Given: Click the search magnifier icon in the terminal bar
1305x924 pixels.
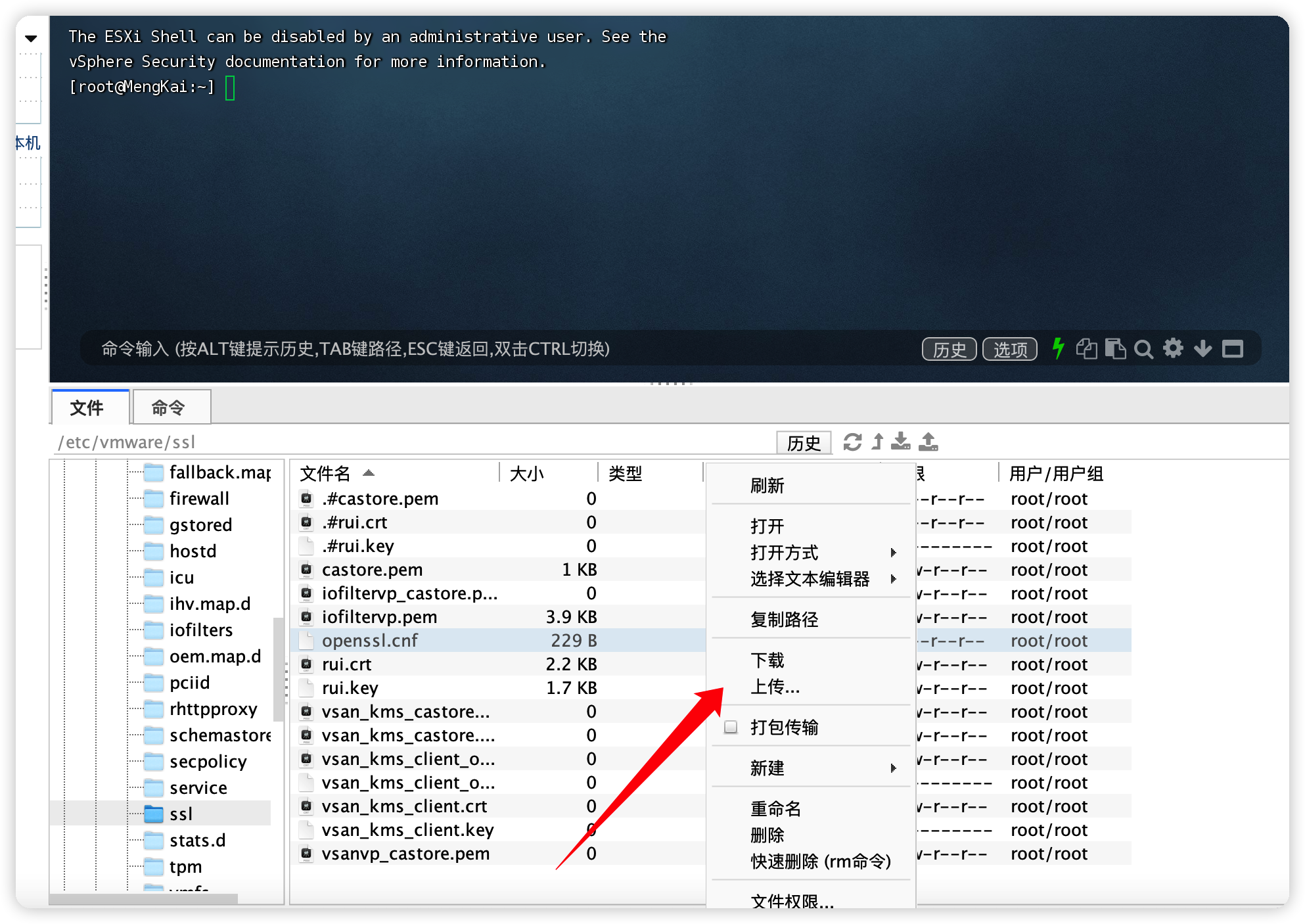Looking at the screenshot, I should pyautogui.click(x=1143, y=349).
